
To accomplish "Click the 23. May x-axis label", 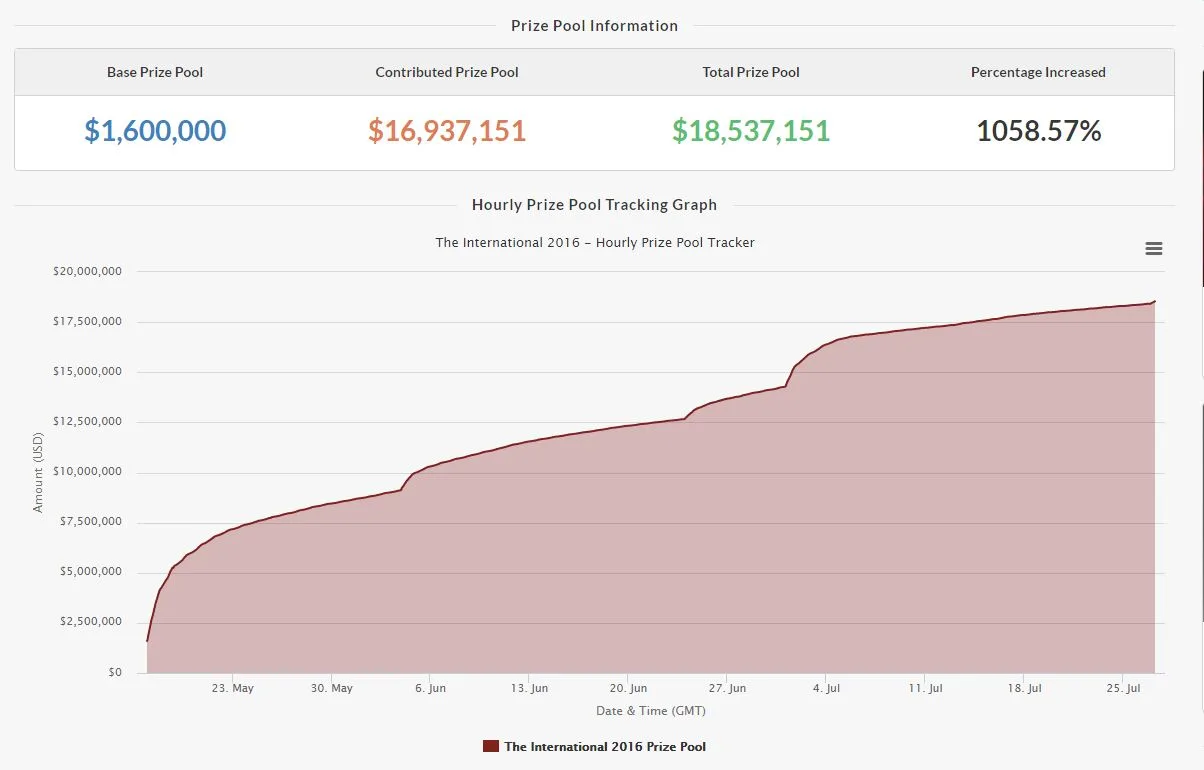I will point(232,688).
